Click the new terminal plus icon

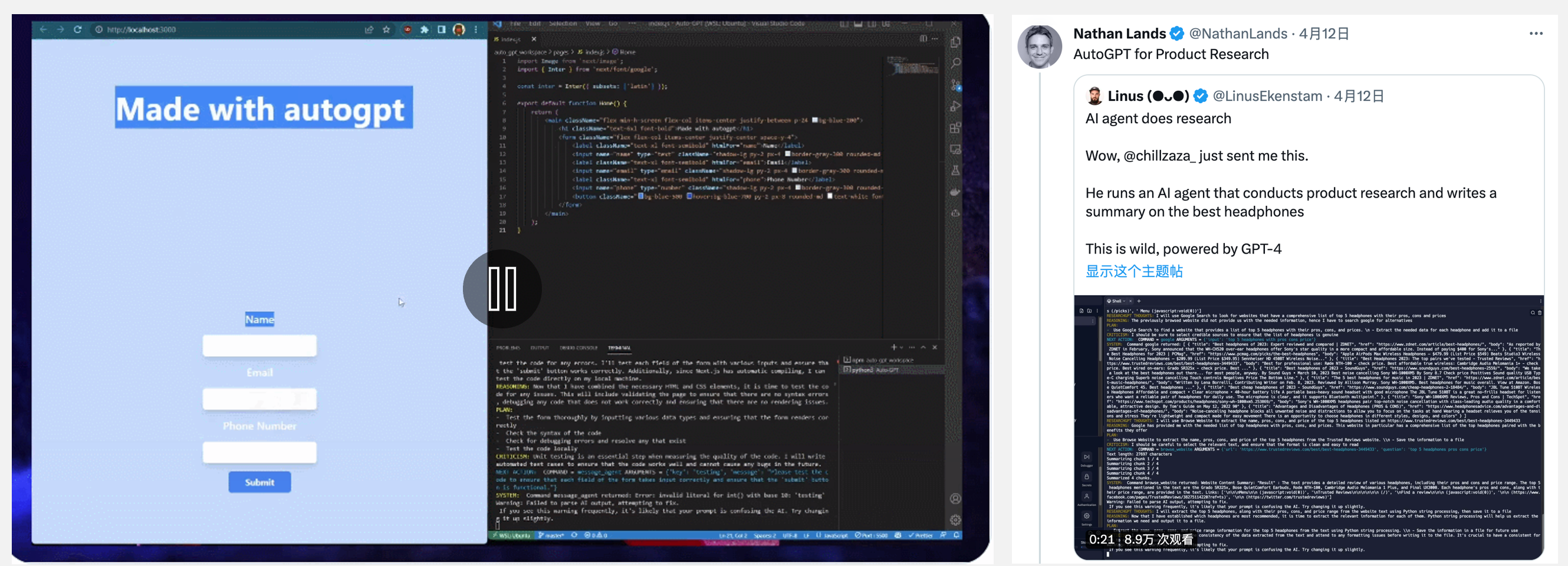click(893, 347)
